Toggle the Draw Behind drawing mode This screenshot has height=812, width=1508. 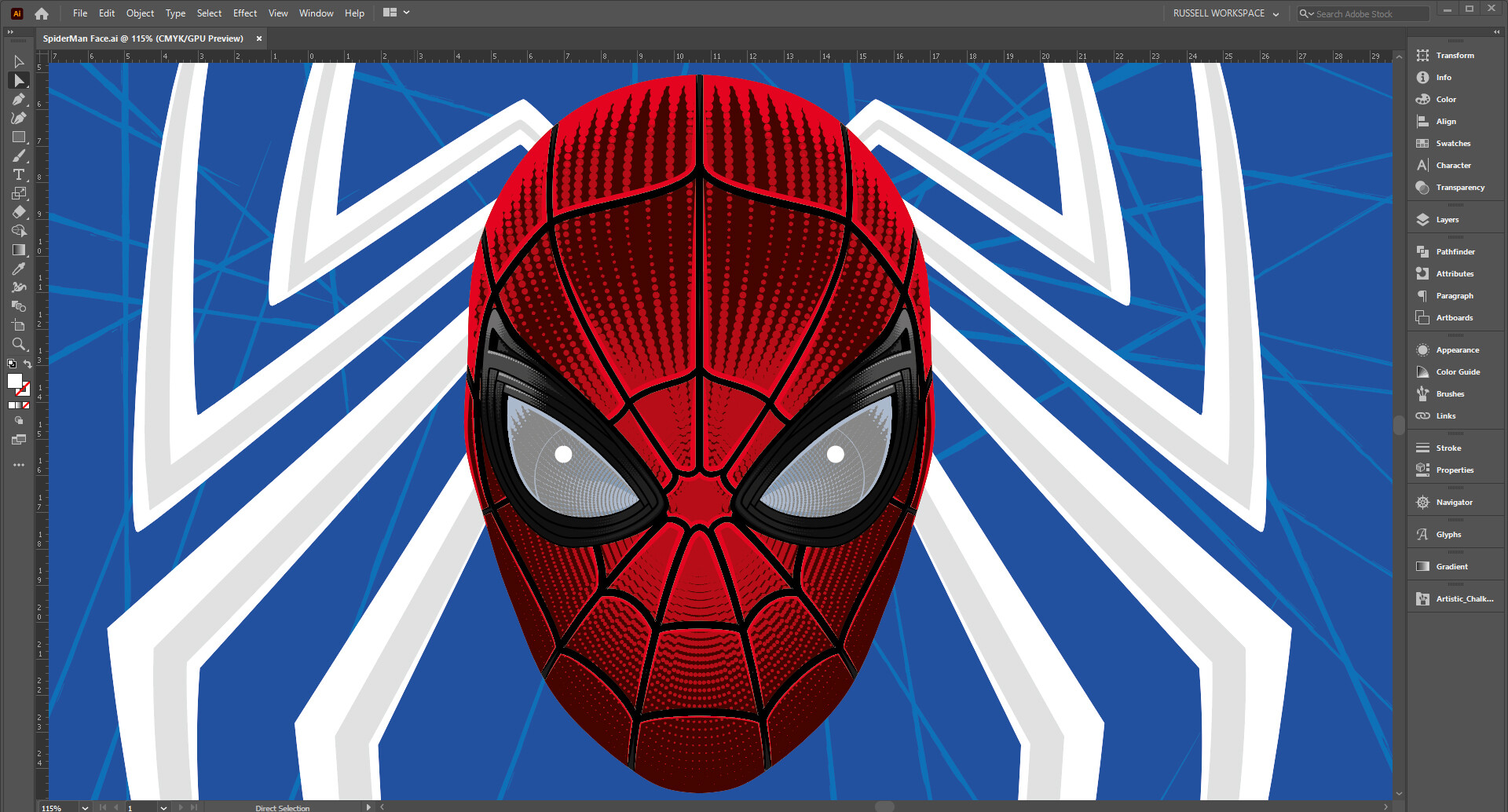point(18,420)
